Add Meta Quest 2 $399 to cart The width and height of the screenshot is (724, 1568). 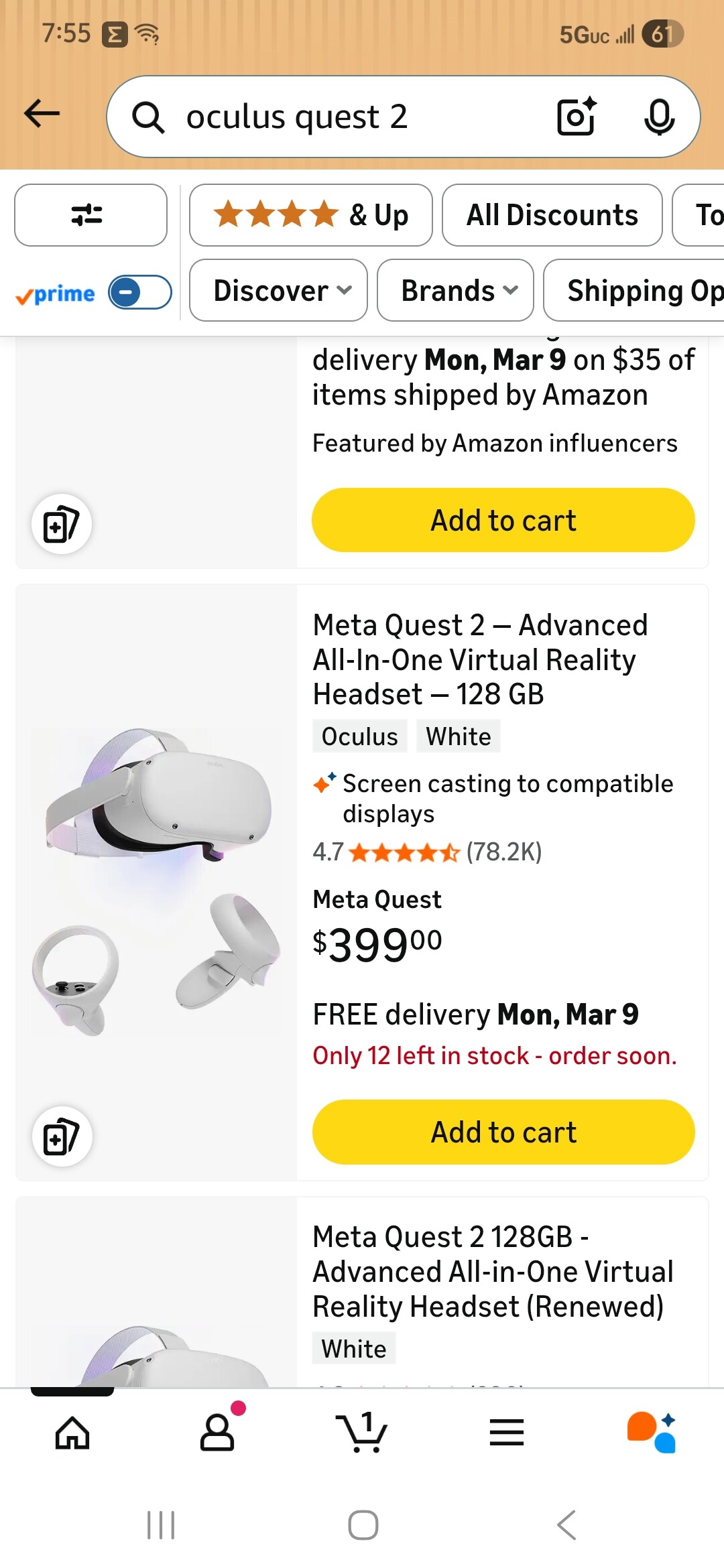(x=503, y=1132)
